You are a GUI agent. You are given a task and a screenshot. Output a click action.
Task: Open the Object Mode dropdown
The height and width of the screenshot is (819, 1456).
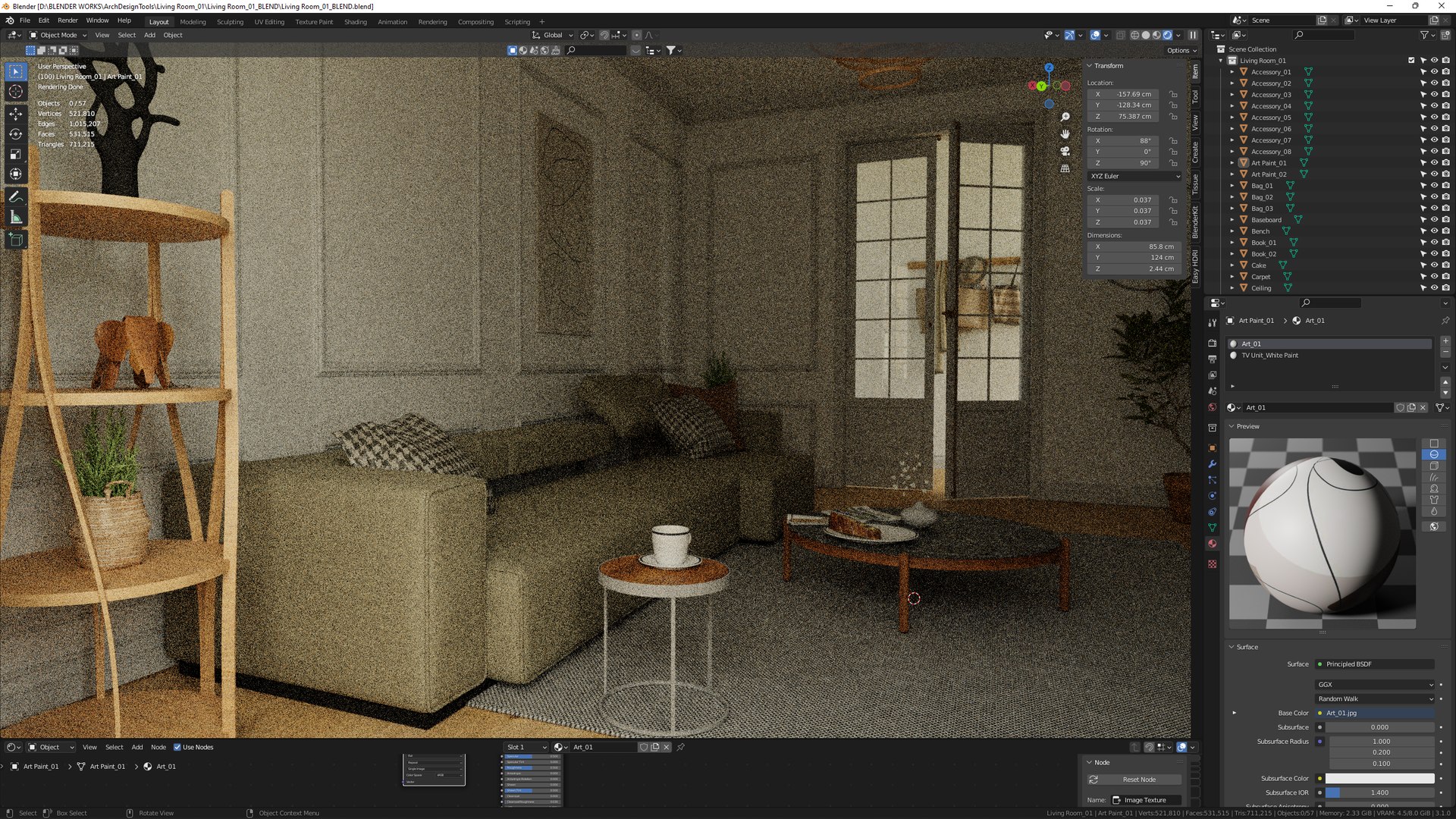click(x=58, y=35)
